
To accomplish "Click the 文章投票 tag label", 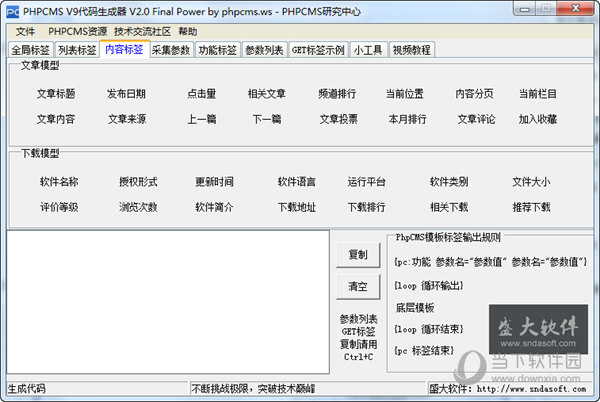I will (x=339, y=119).
